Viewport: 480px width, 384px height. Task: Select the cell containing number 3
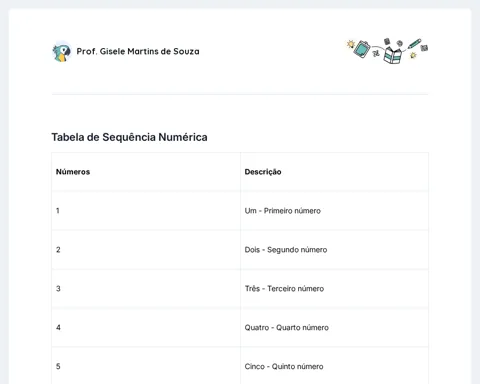click(146, 289)
